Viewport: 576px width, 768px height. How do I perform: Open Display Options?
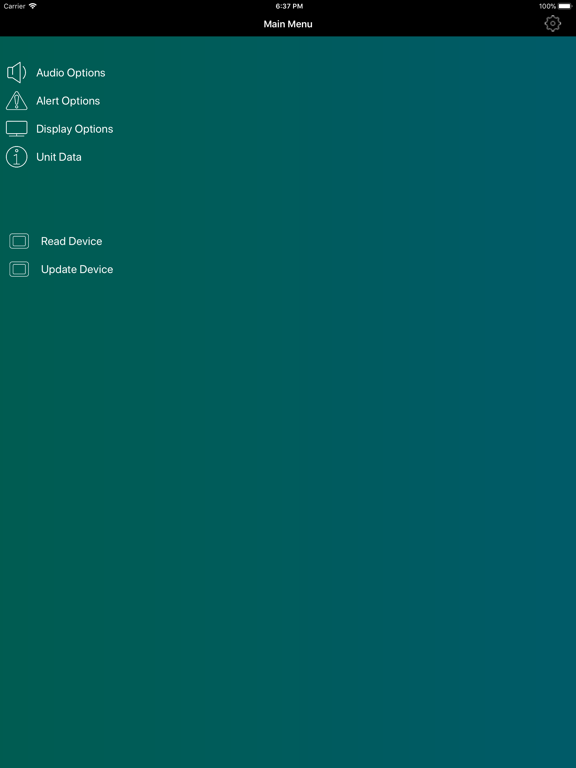point(74,129)
